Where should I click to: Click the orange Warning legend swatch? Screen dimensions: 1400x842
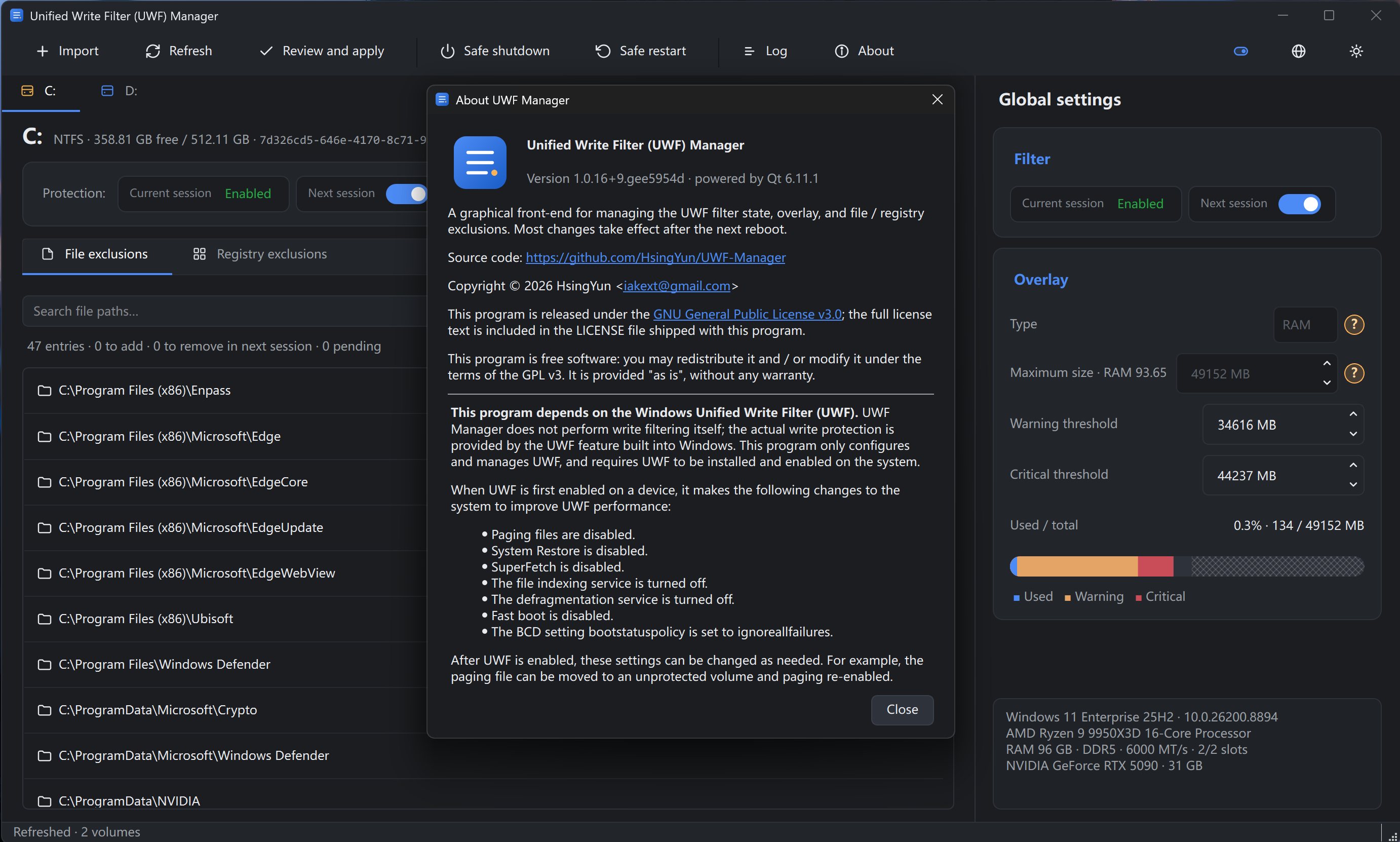[x=1068, y=598]
